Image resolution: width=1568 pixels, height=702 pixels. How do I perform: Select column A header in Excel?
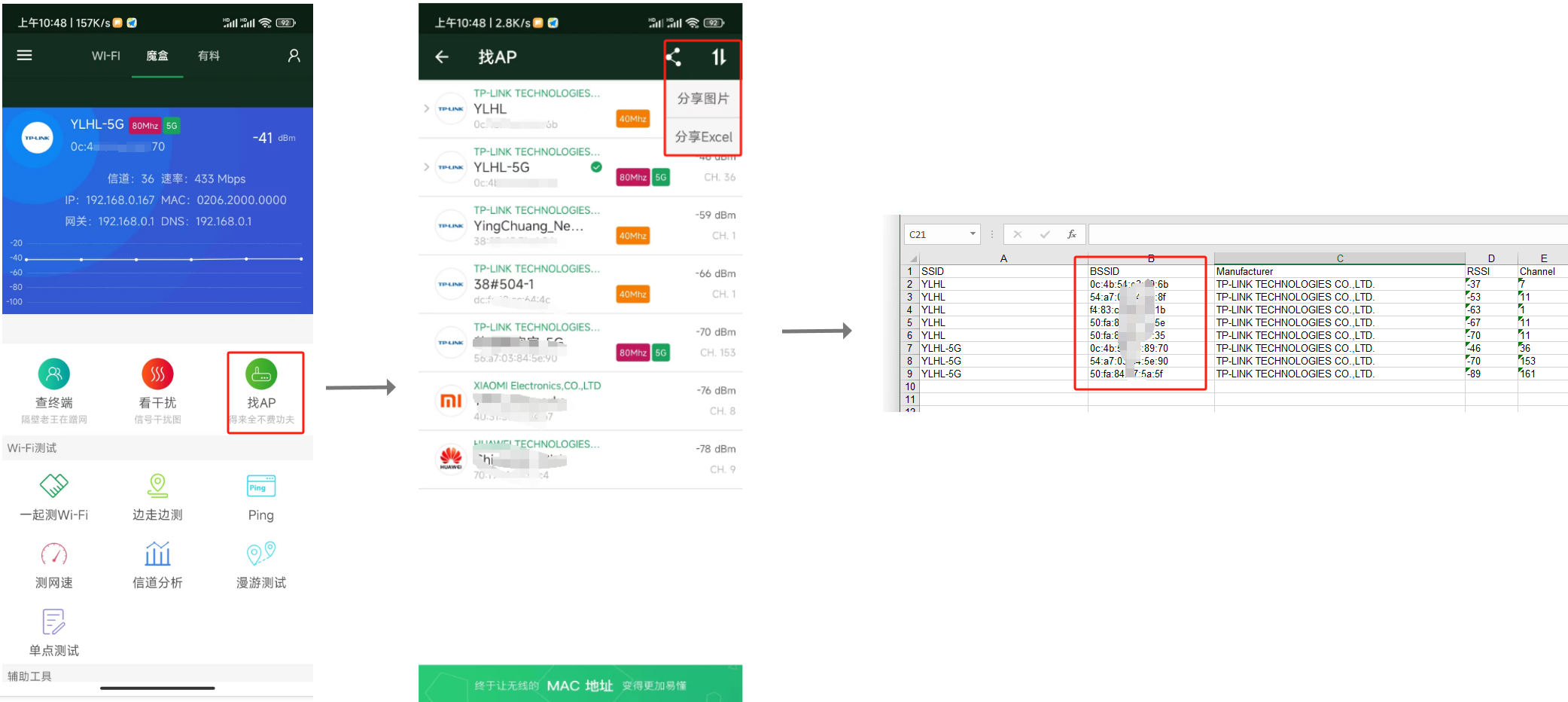coord(1003,258)
